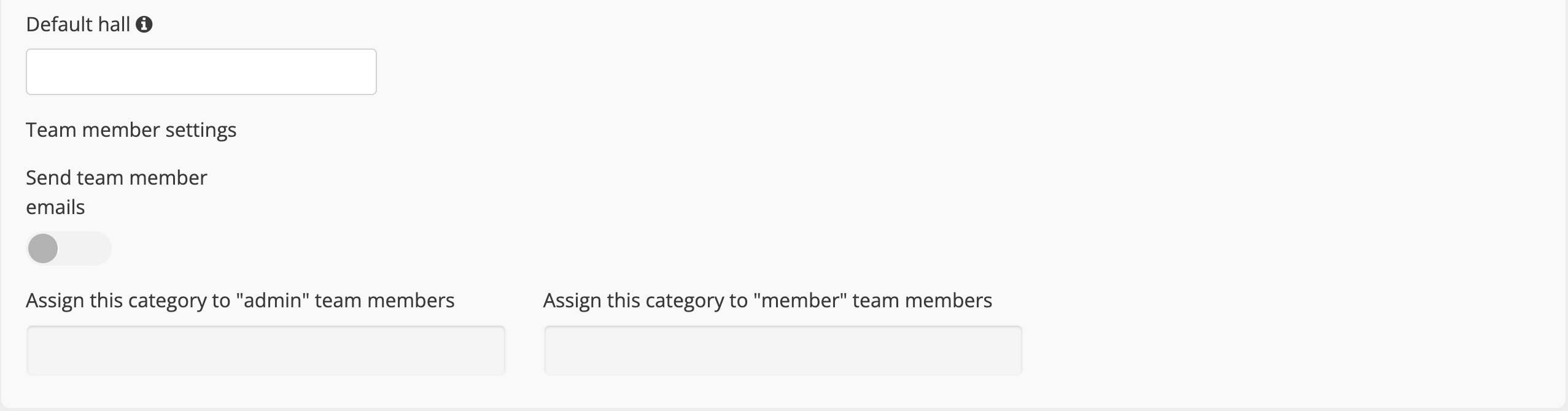Click the Default hall label text
Viewport: 1568px width, 411px height.
coord(78,25)
